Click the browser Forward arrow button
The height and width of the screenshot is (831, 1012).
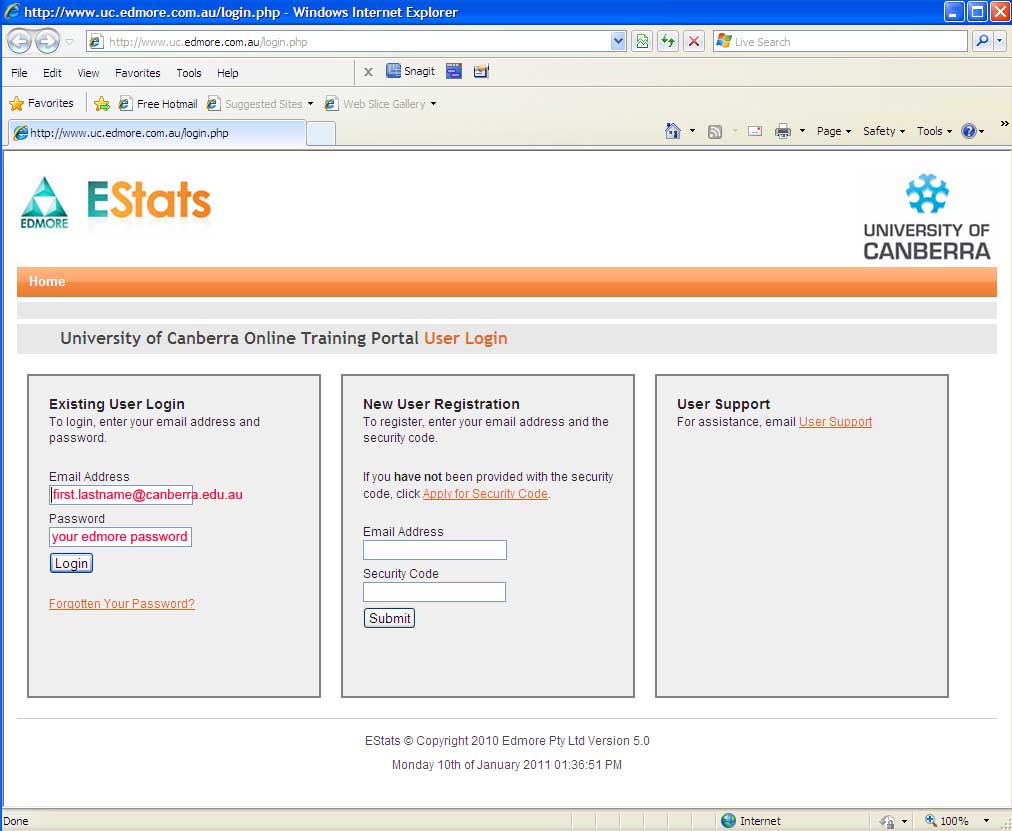click(47, 42)
